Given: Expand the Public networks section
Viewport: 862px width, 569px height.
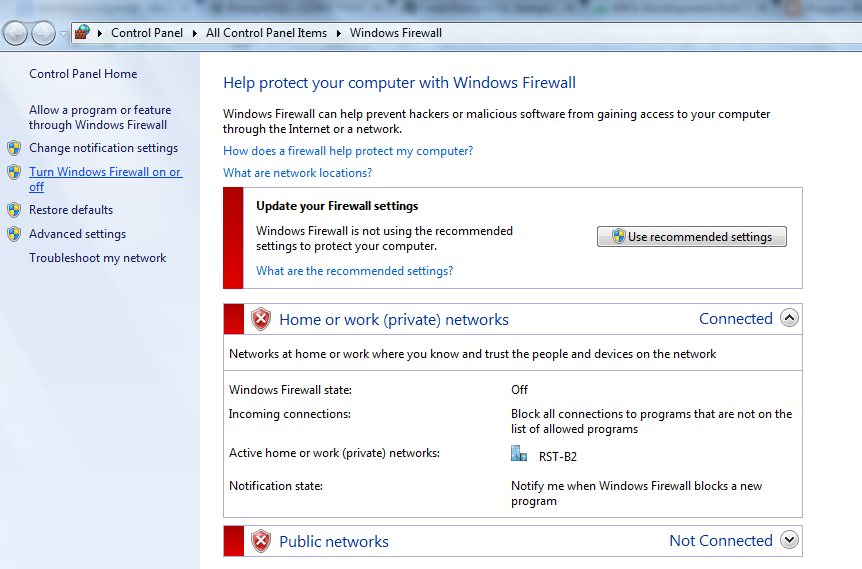Looking at the screenshot, I should click(789, 540).
